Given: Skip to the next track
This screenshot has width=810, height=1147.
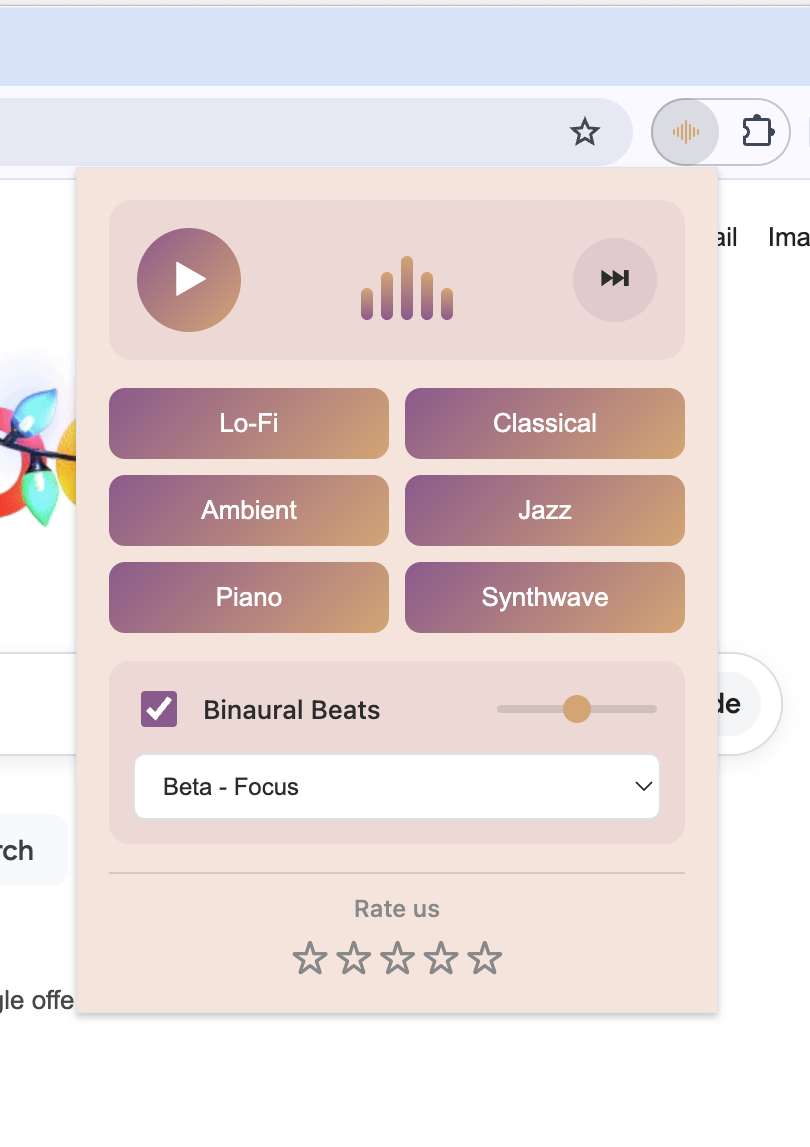Looking at the screenshot, I should [x=614, y=280].
